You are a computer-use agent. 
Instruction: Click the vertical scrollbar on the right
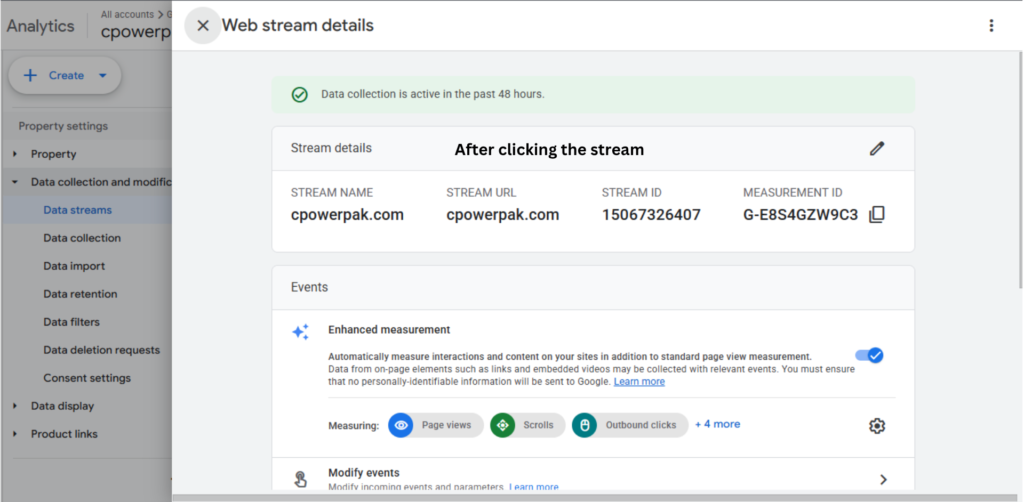(x=1021, y=170)
